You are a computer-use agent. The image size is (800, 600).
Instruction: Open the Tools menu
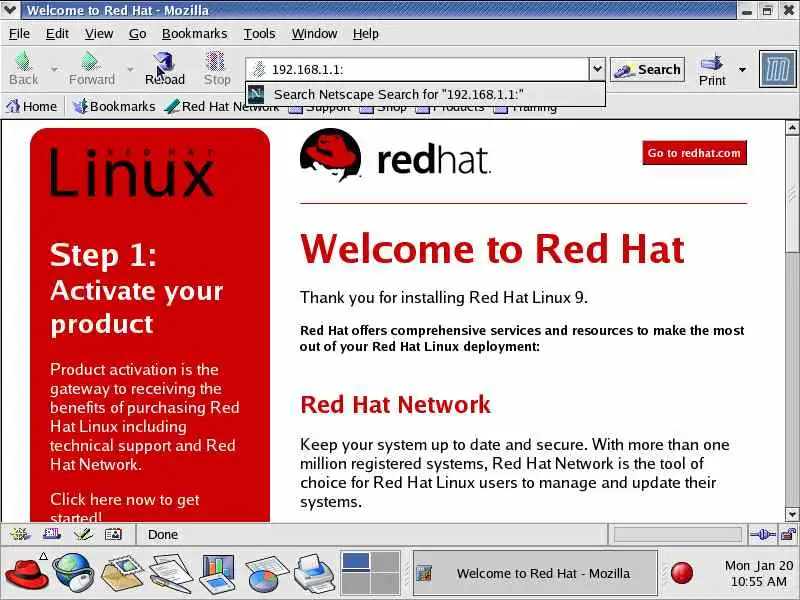(x=259, y=34)
